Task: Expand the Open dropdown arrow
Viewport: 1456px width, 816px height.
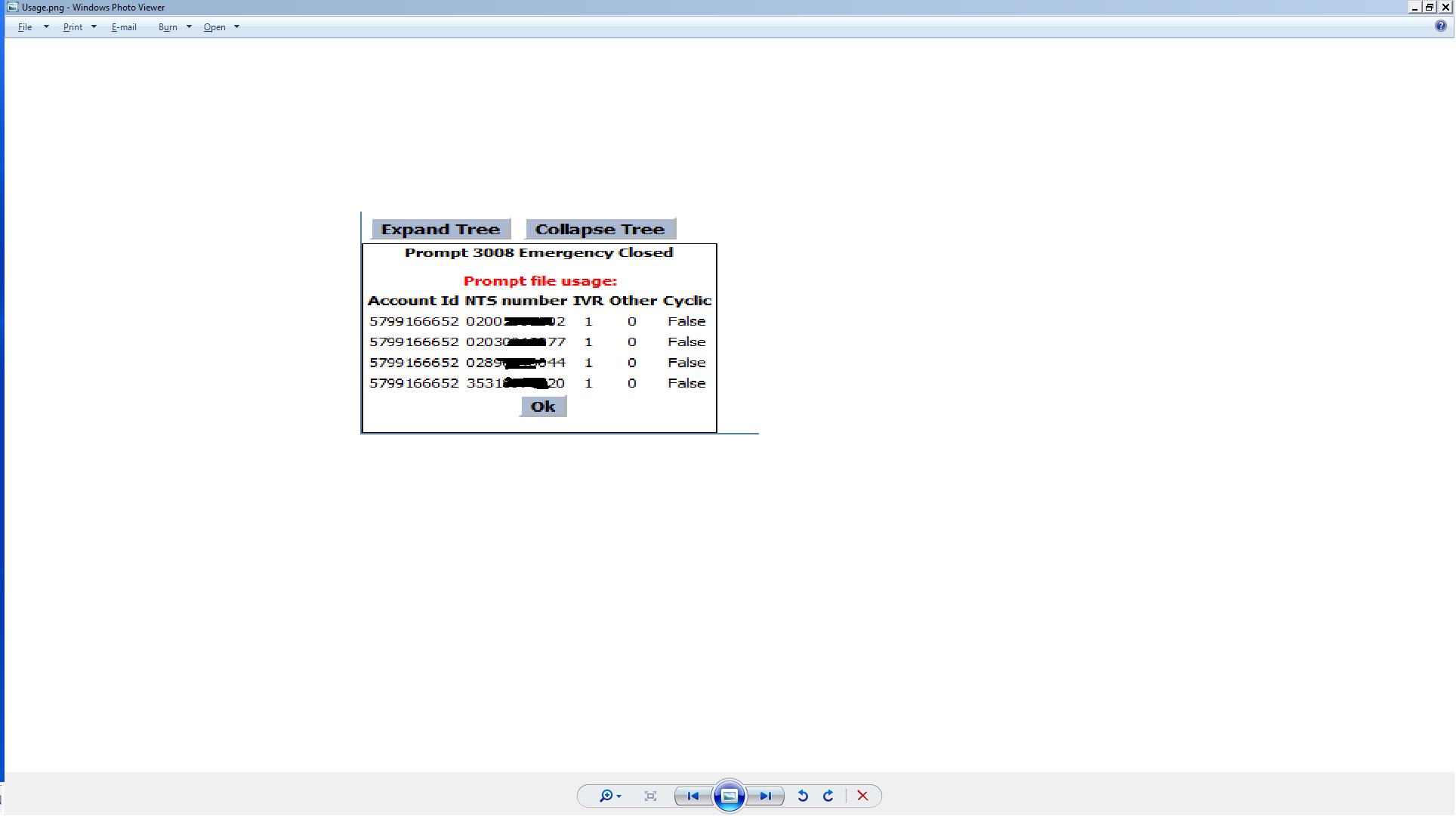Action: click(236, 27)
